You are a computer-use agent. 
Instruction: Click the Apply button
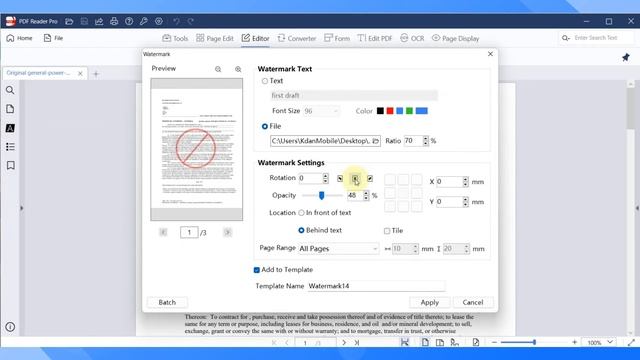(x=430, y=302)
